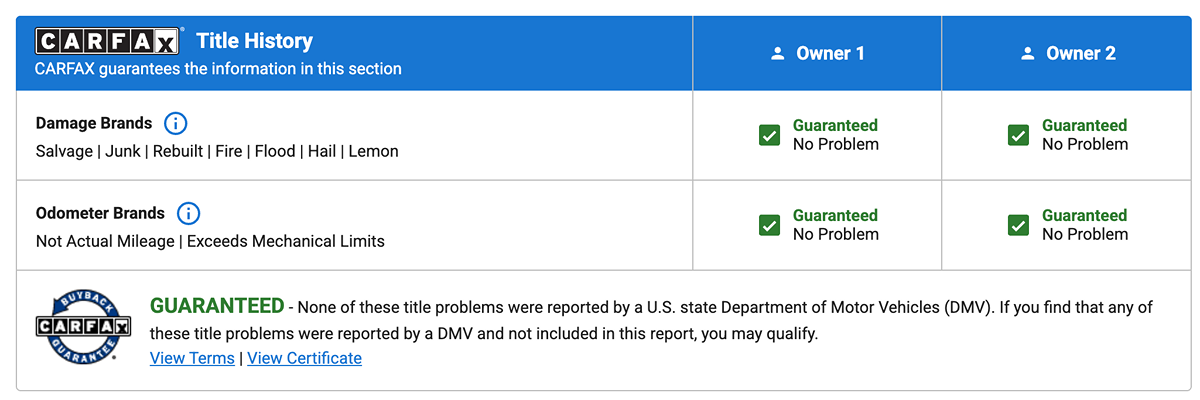
Task: Open the View Certificate link
Action: [x=304, y=358]
